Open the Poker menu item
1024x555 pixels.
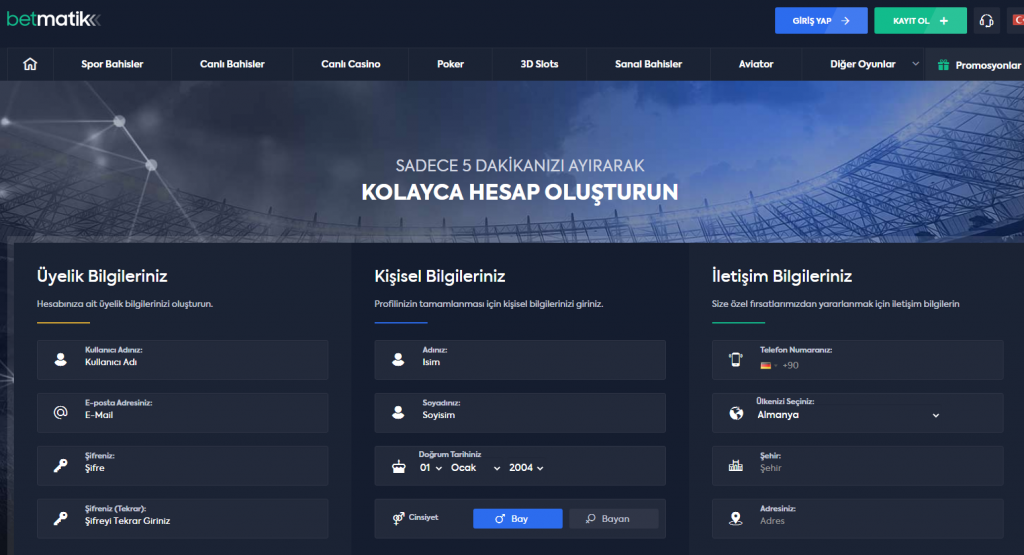pos(450,64)
